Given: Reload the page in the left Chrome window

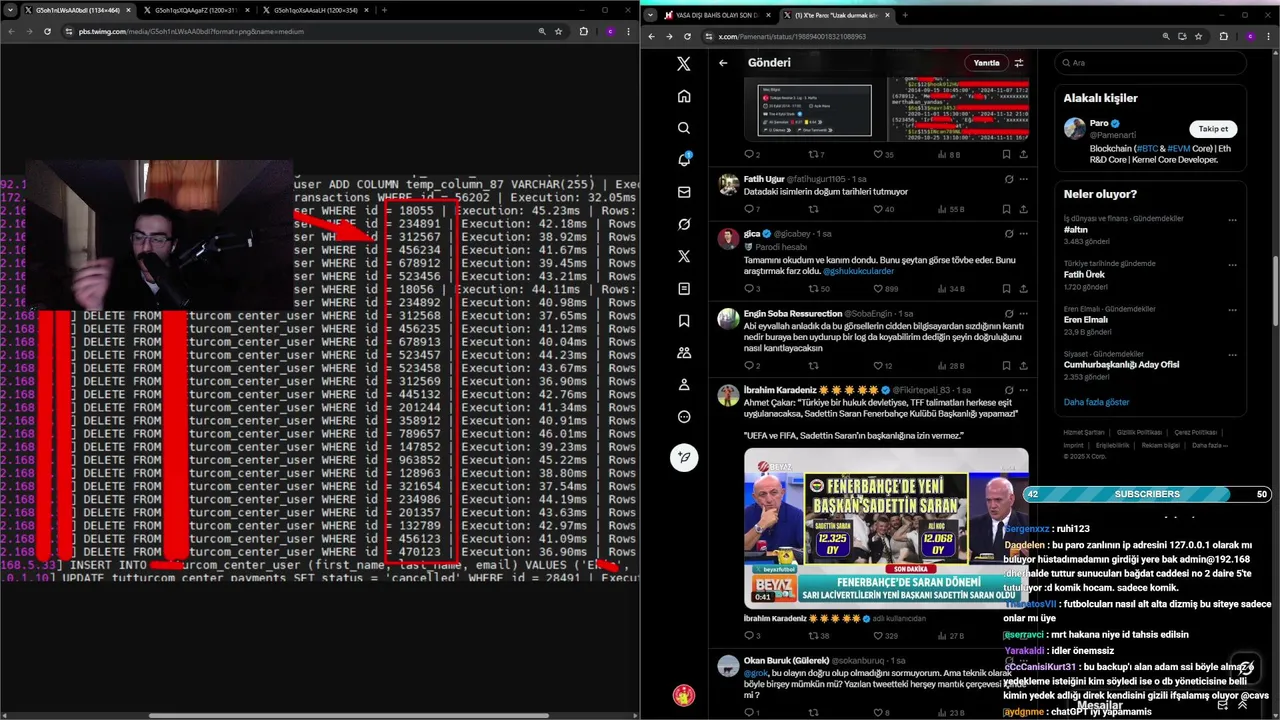Looking at the screenshot, I should [47, 31].
